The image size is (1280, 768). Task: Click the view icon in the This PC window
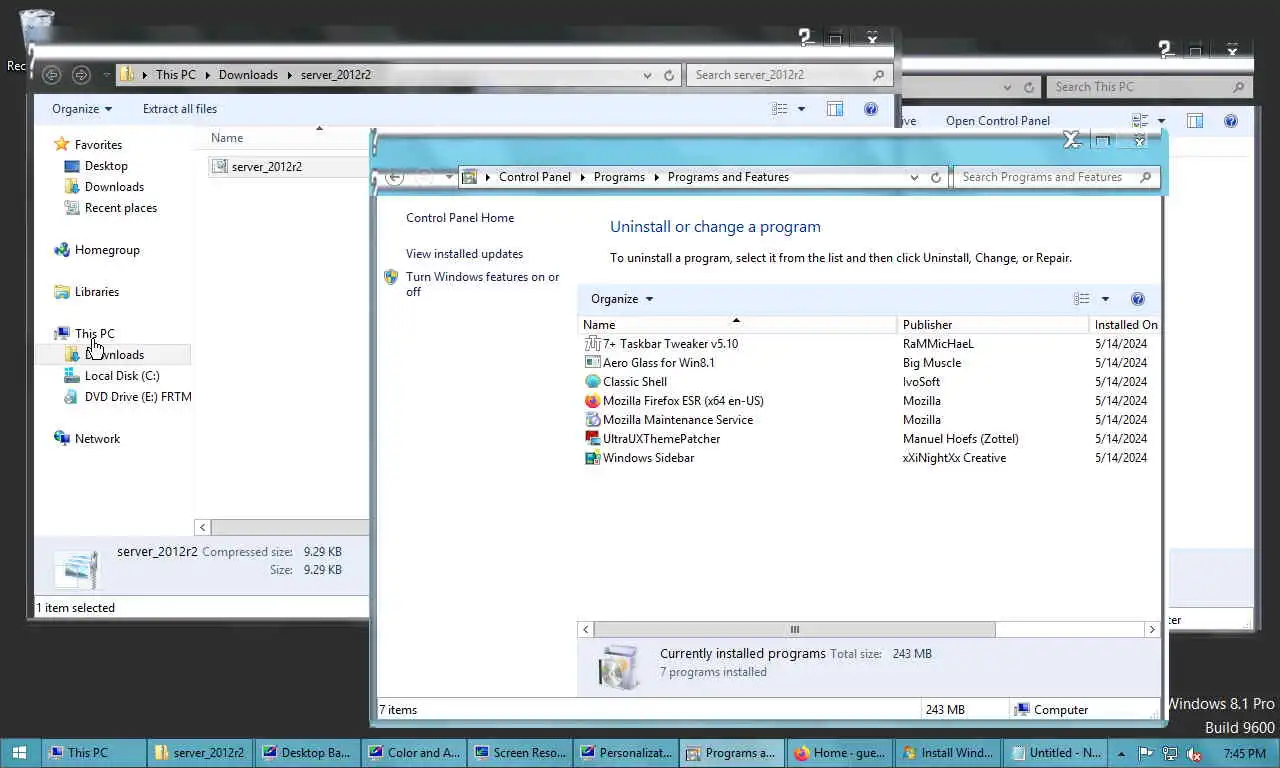[x=1140, y=121]
